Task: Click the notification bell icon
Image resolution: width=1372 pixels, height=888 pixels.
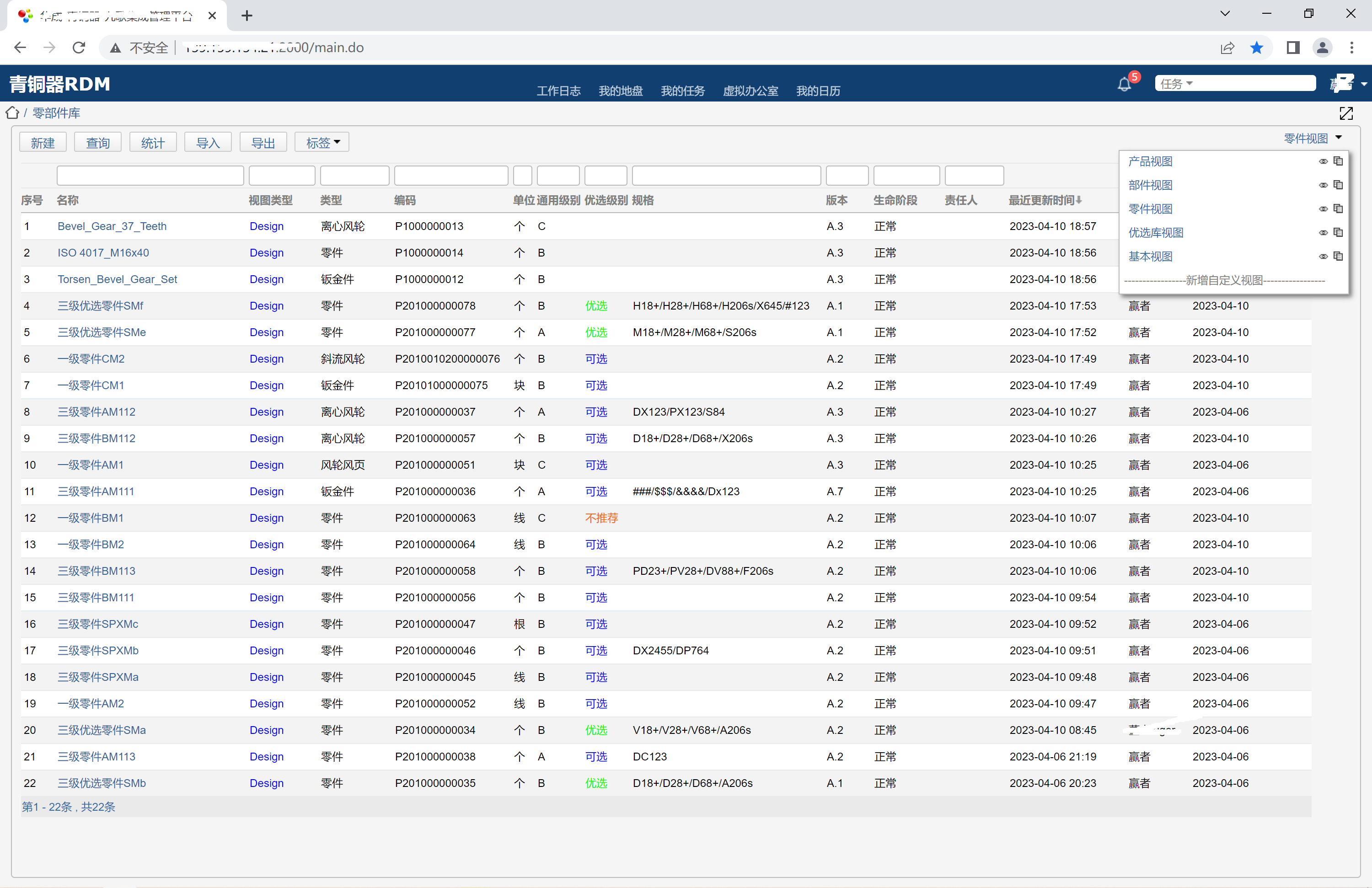Action: point(1124,85)
